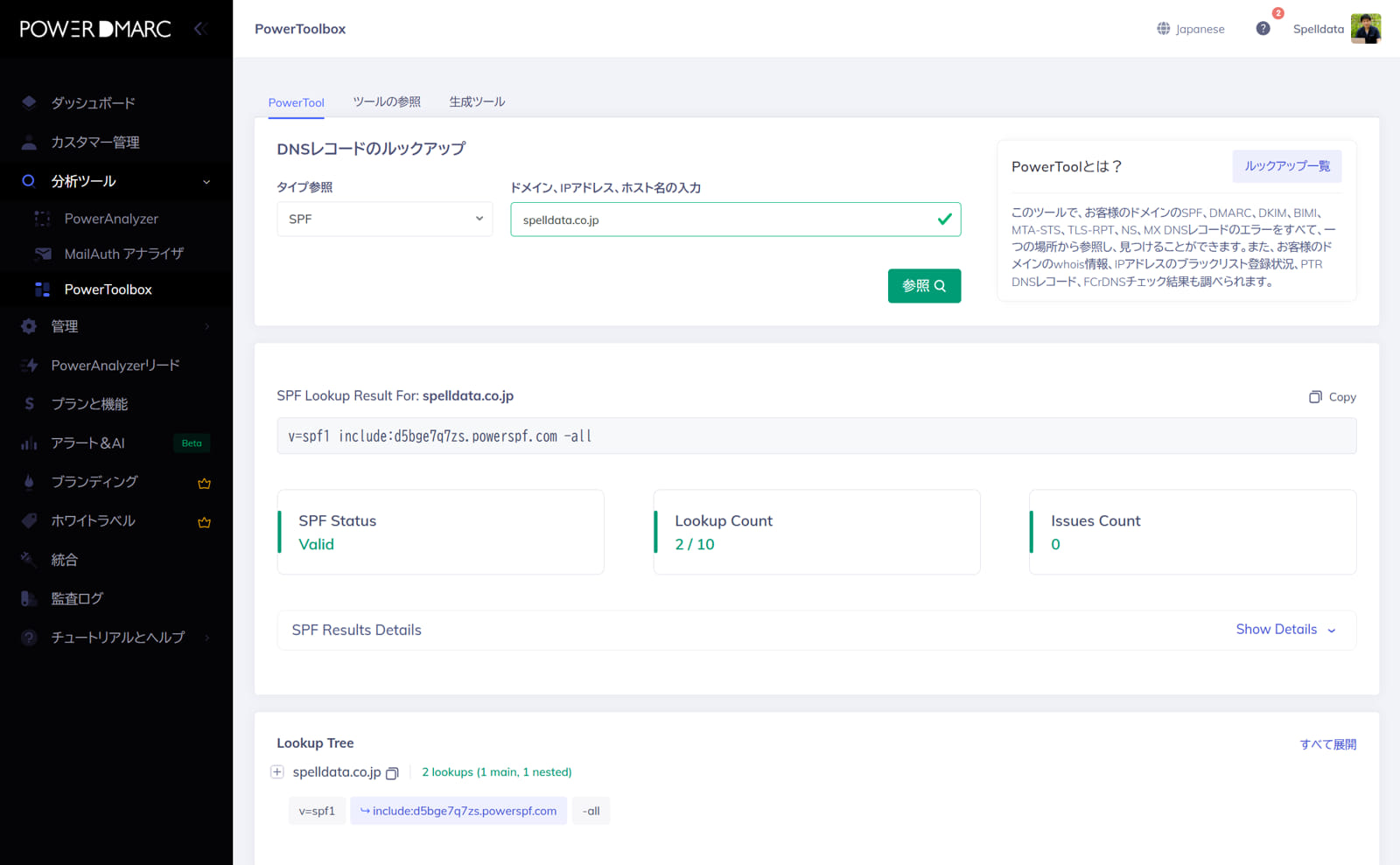Click '2 lookups (1 main, 1 nested)' text

point(496,772)
